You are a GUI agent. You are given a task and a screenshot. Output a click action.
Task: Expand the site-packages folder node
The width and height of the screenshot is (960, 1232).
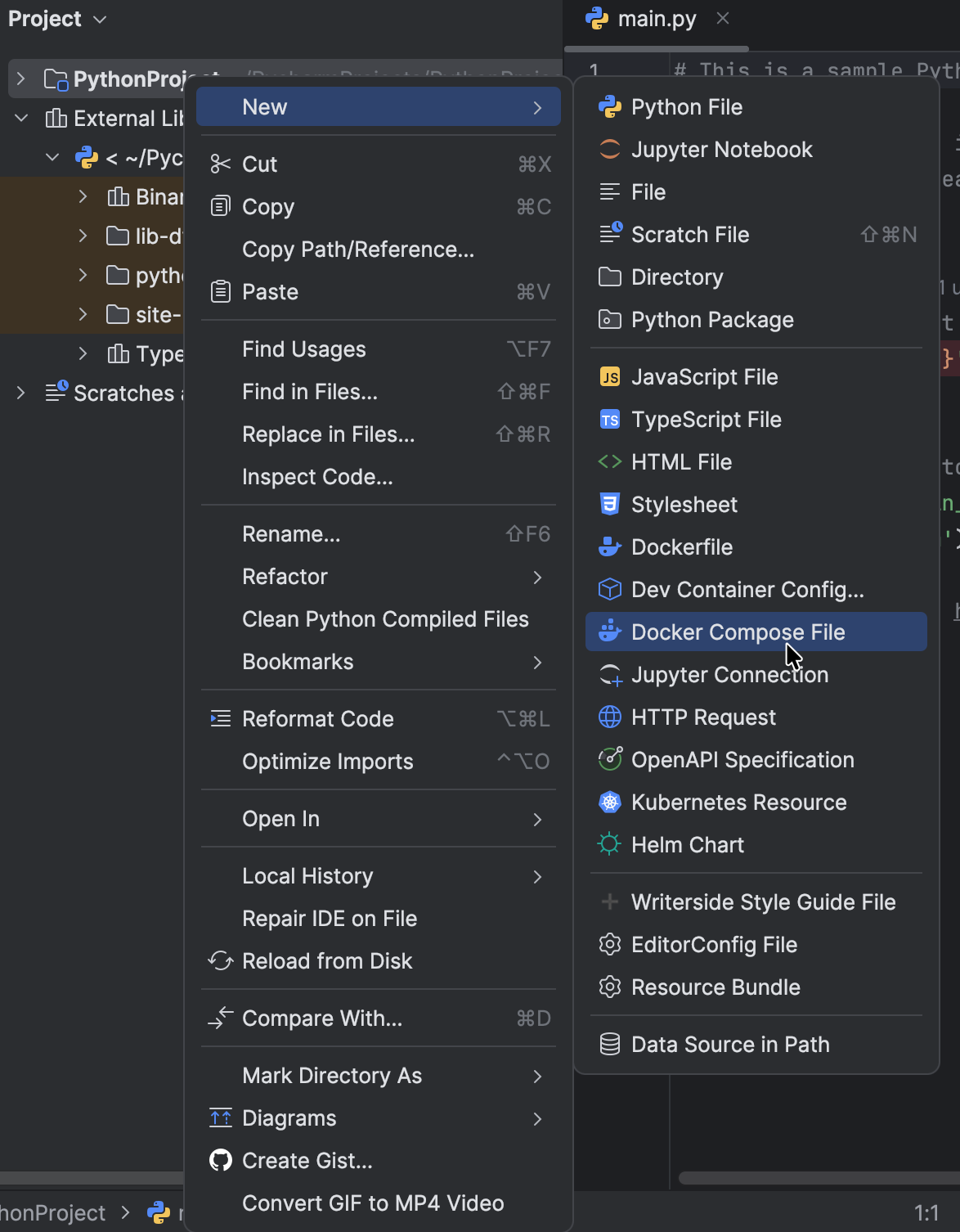[83, 314]
